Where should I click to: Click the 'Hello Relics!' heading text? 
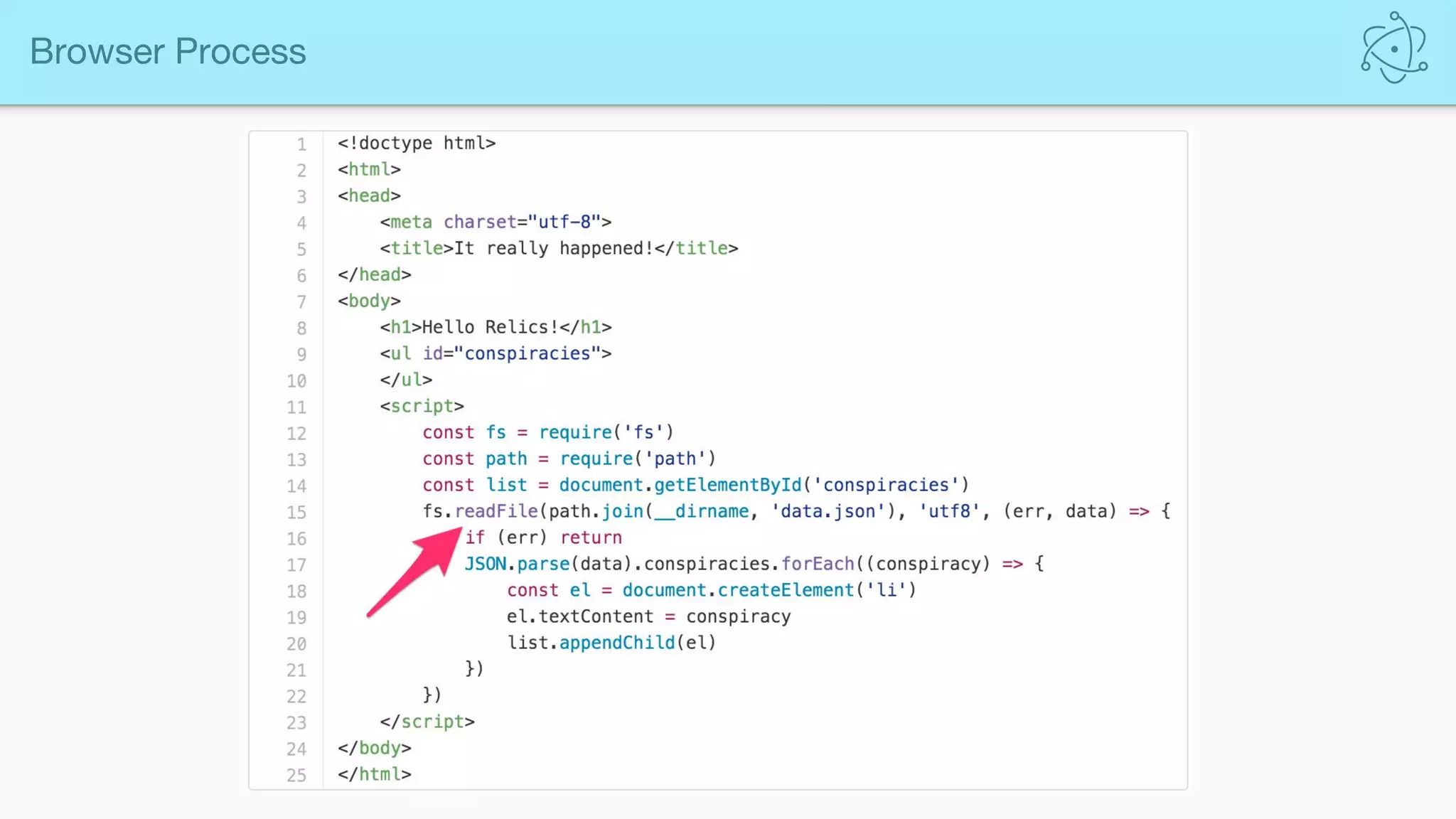490,327
